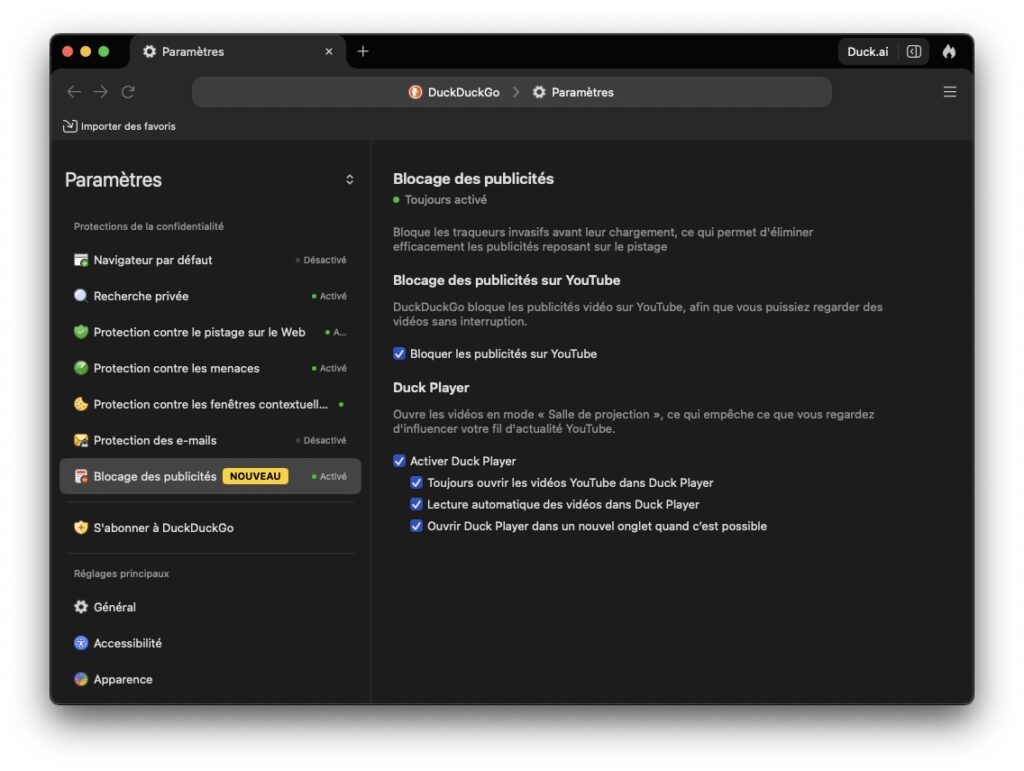Screen dimensions: 1024x771
Task: Open Protection contre les fenêtres contextuelles settings
Action: click(x=210, y=404)
